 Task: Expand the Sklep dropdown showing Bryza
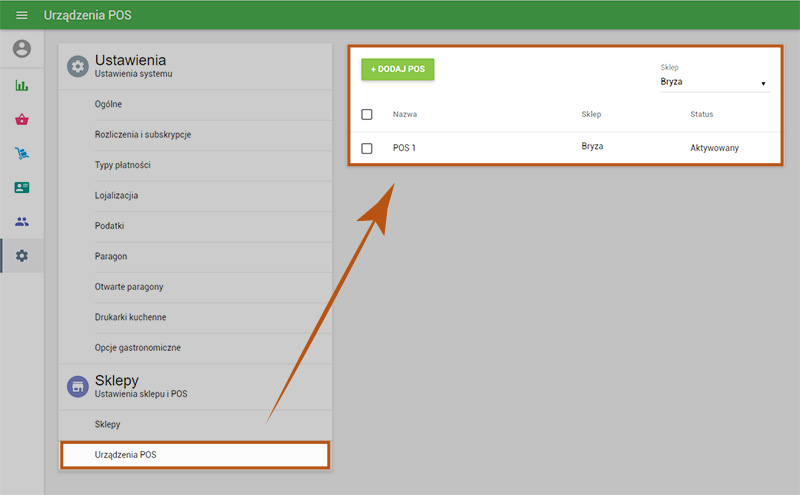[712, 82]
